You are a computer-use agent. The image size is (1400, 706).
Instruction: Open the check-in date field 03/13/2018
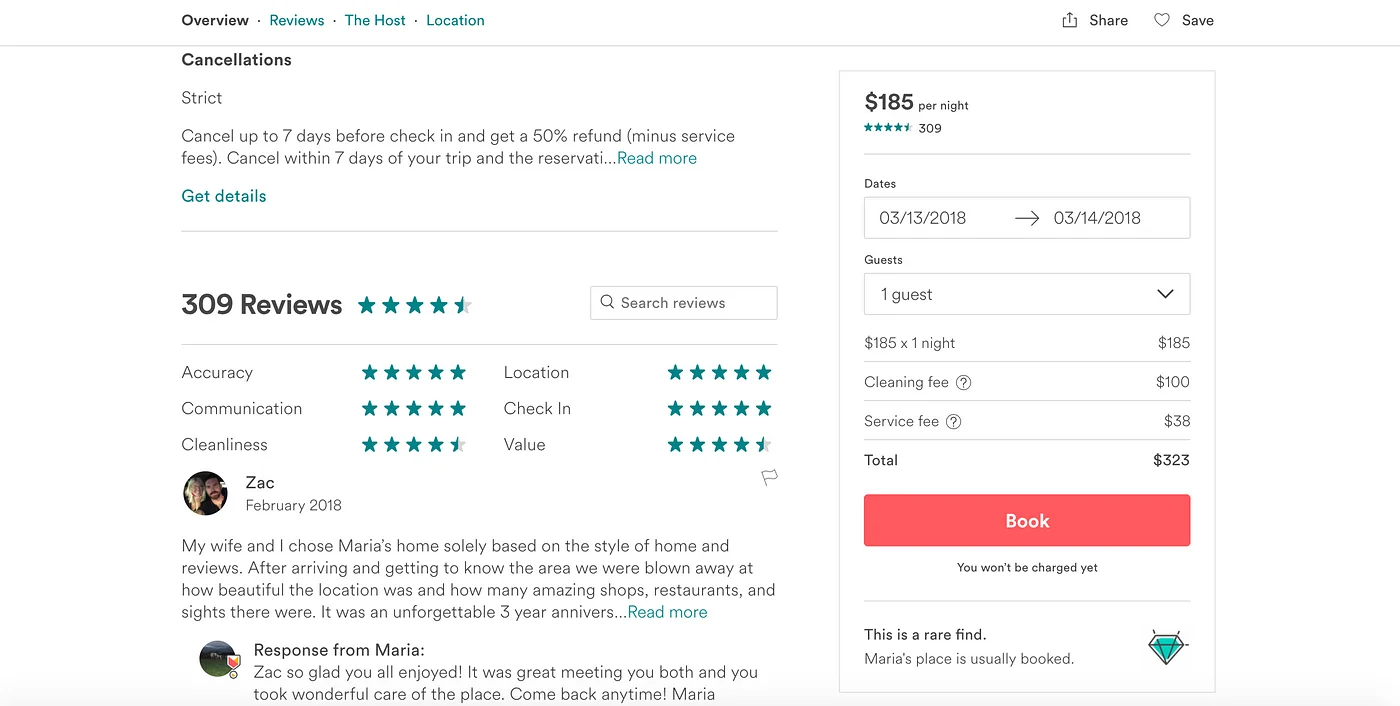pos(923,217)
